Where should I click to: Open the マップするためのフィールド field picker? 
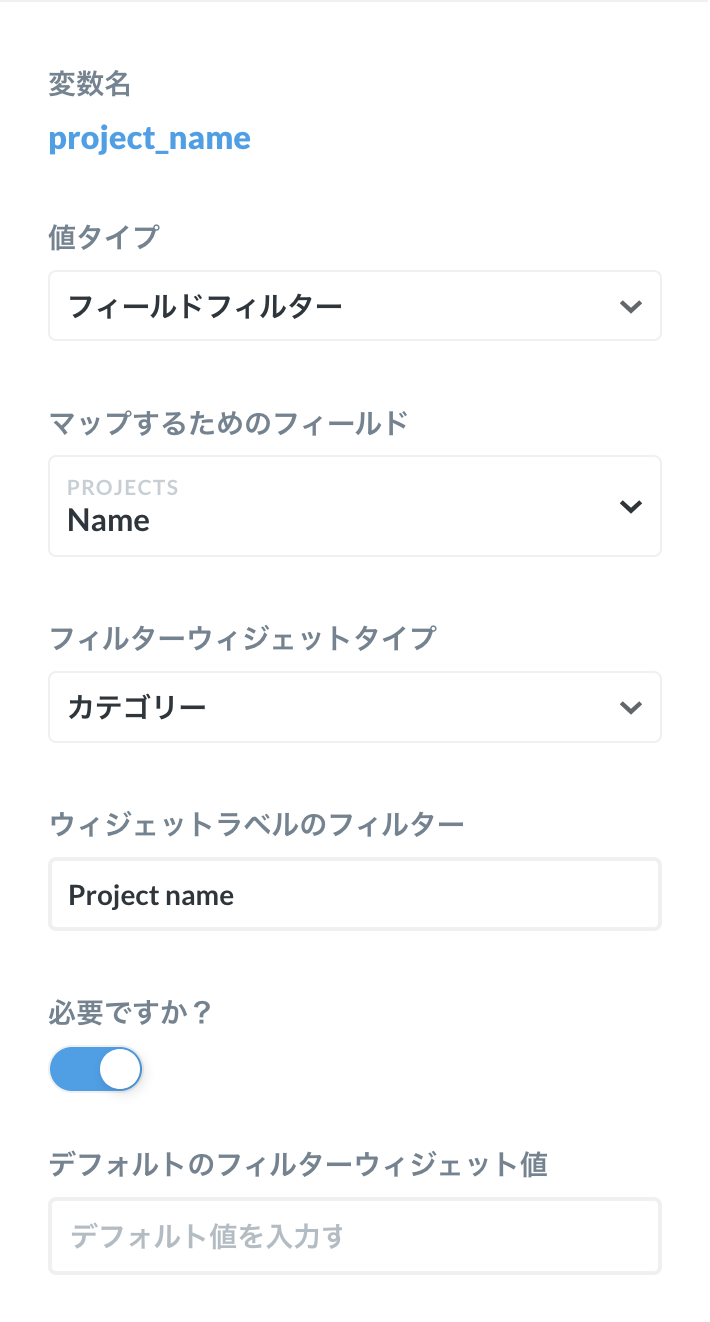point(355,506)
